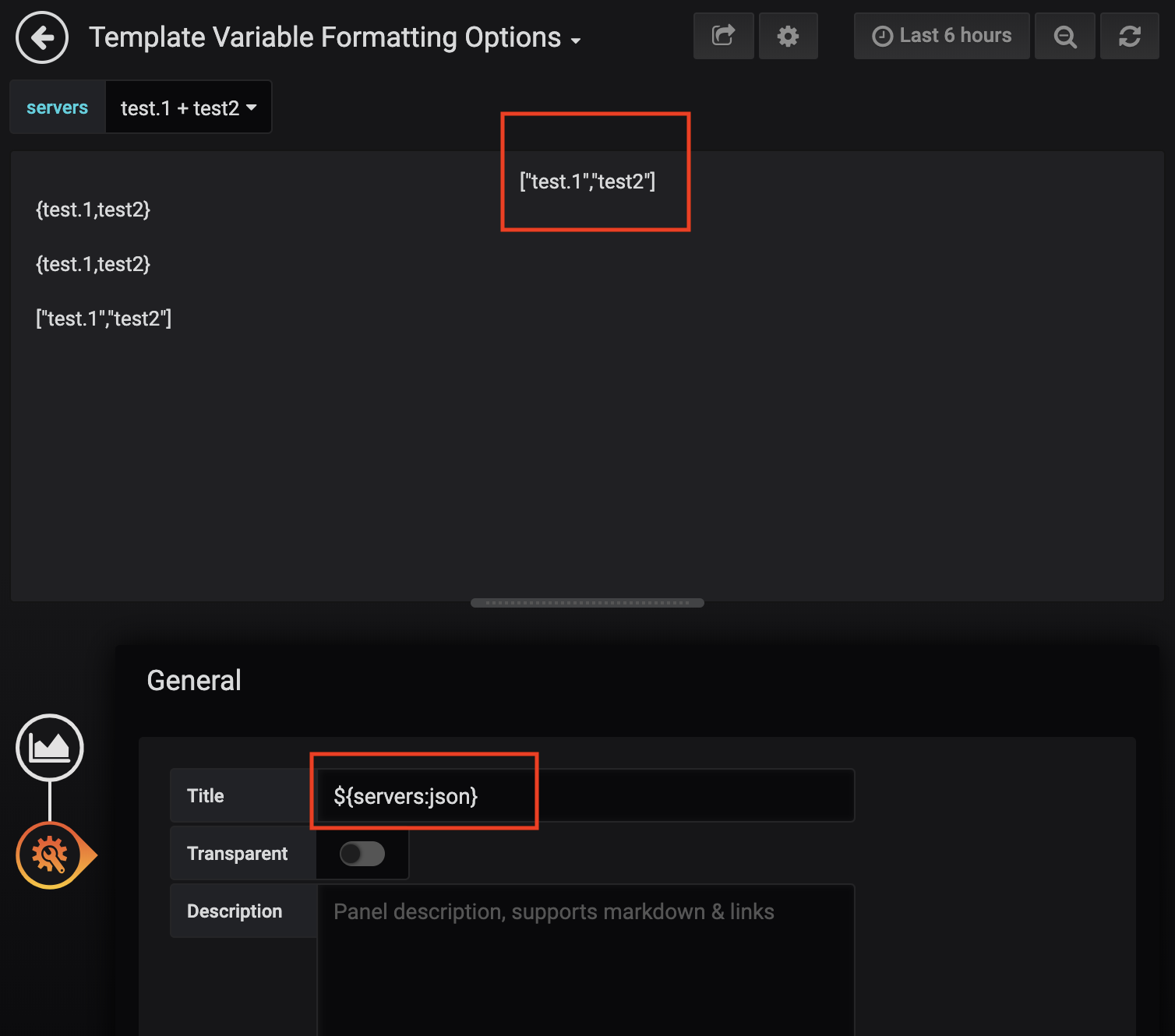Open dashboard settings with the gear icon
This screenshot has height=1036, width=1175.
[788, 35]
